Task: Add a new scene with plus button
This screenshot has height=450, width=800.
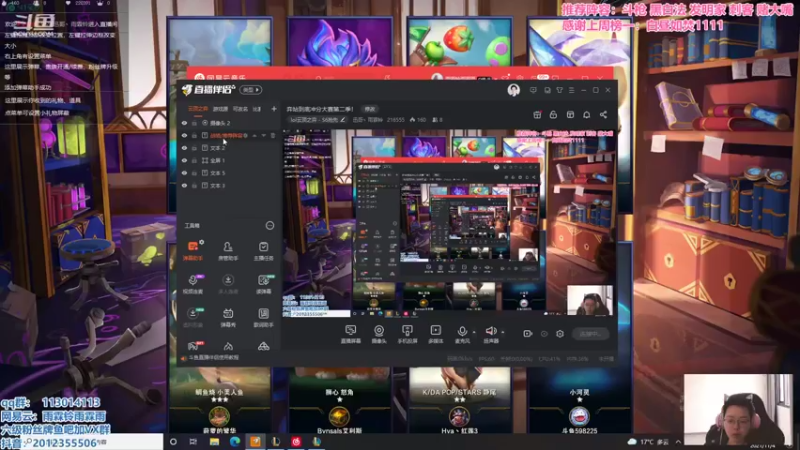Action: tap(274, 109)
